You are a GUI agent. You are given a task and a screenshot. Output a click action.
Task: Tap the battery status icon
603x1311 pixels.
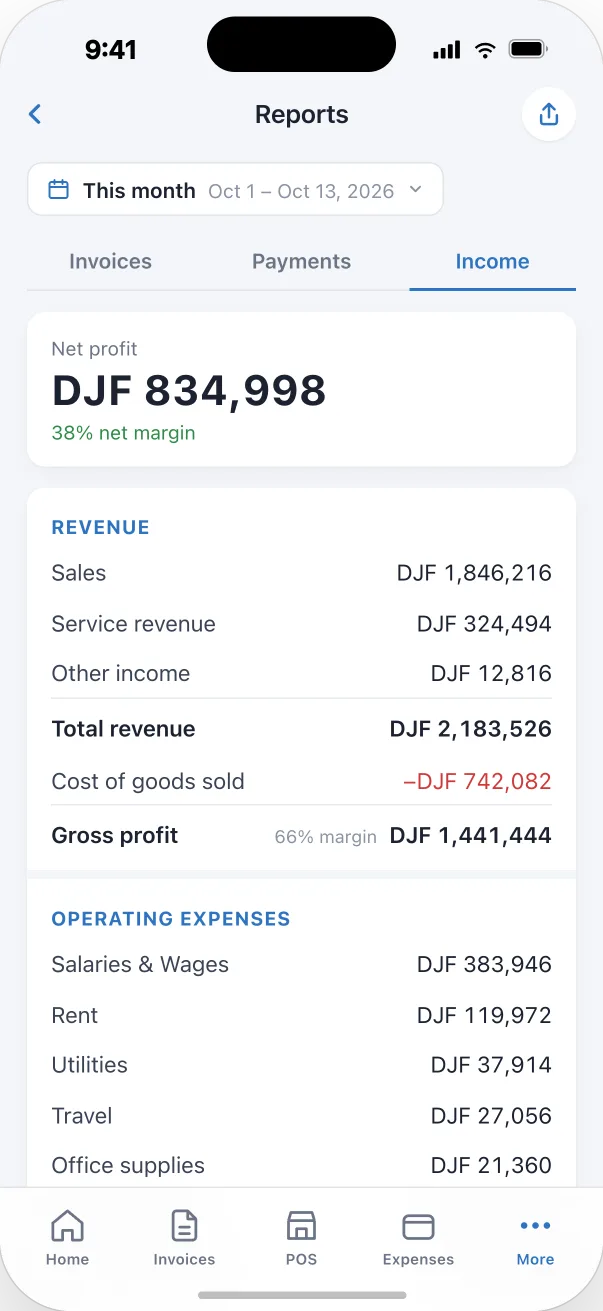tap(527, 49)
